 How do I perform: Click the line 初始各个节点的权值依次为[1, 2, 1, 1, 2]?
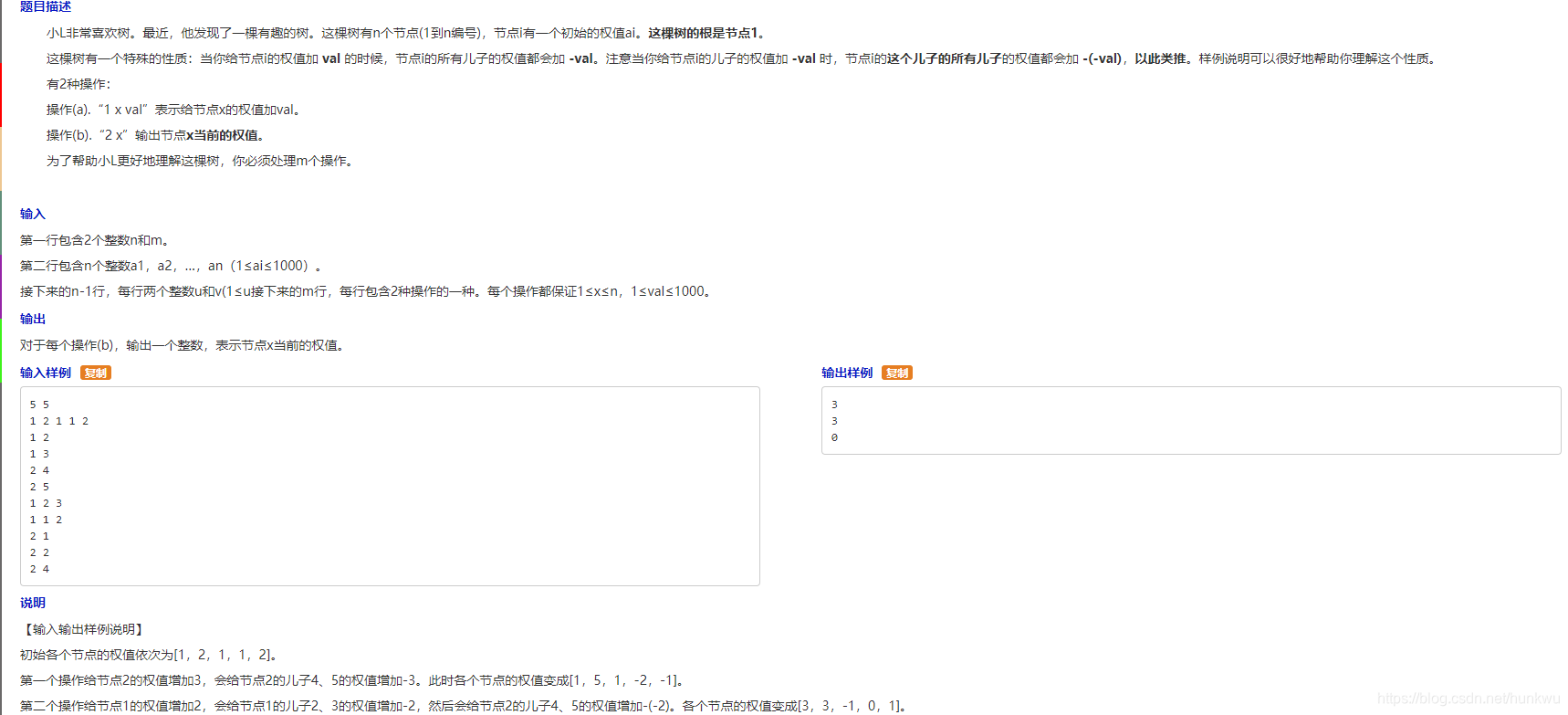(150, 655)
